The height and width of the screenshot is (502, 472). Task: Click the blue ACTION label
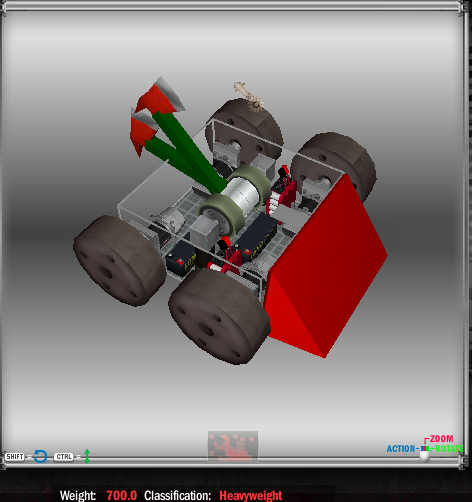tap(401, 449)
